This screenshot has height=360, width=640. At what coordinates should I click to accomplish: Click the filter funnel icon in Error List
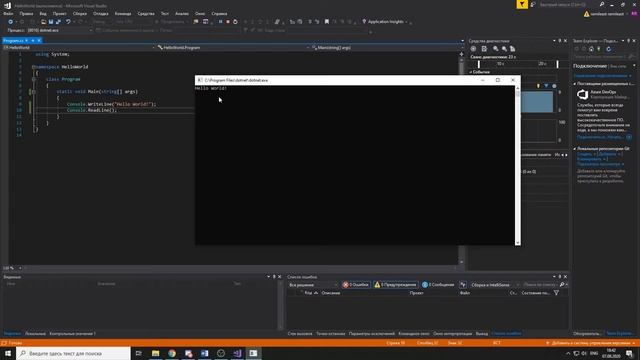pos(556,293)
